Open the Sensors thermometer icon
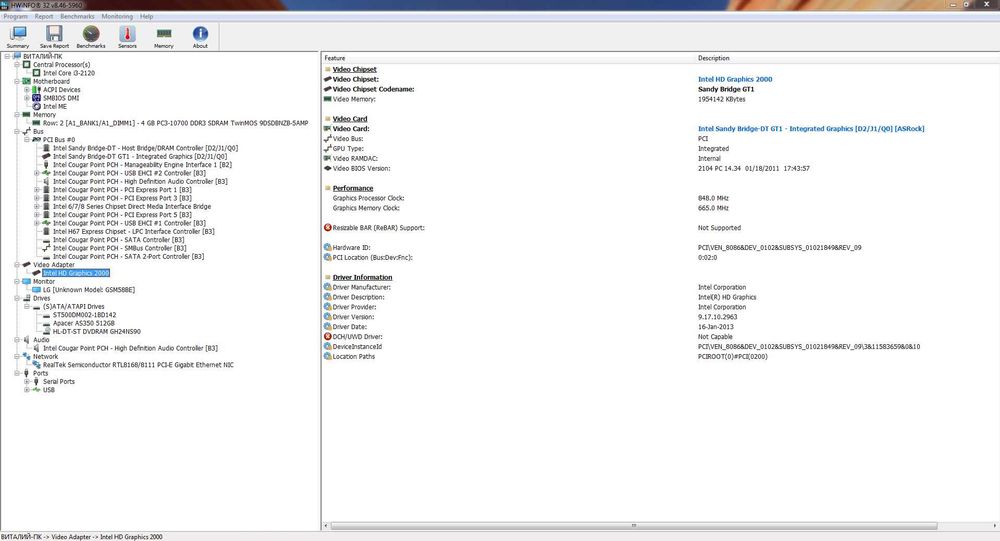Screen dimensions: 1000x541 tap(127, 37)
